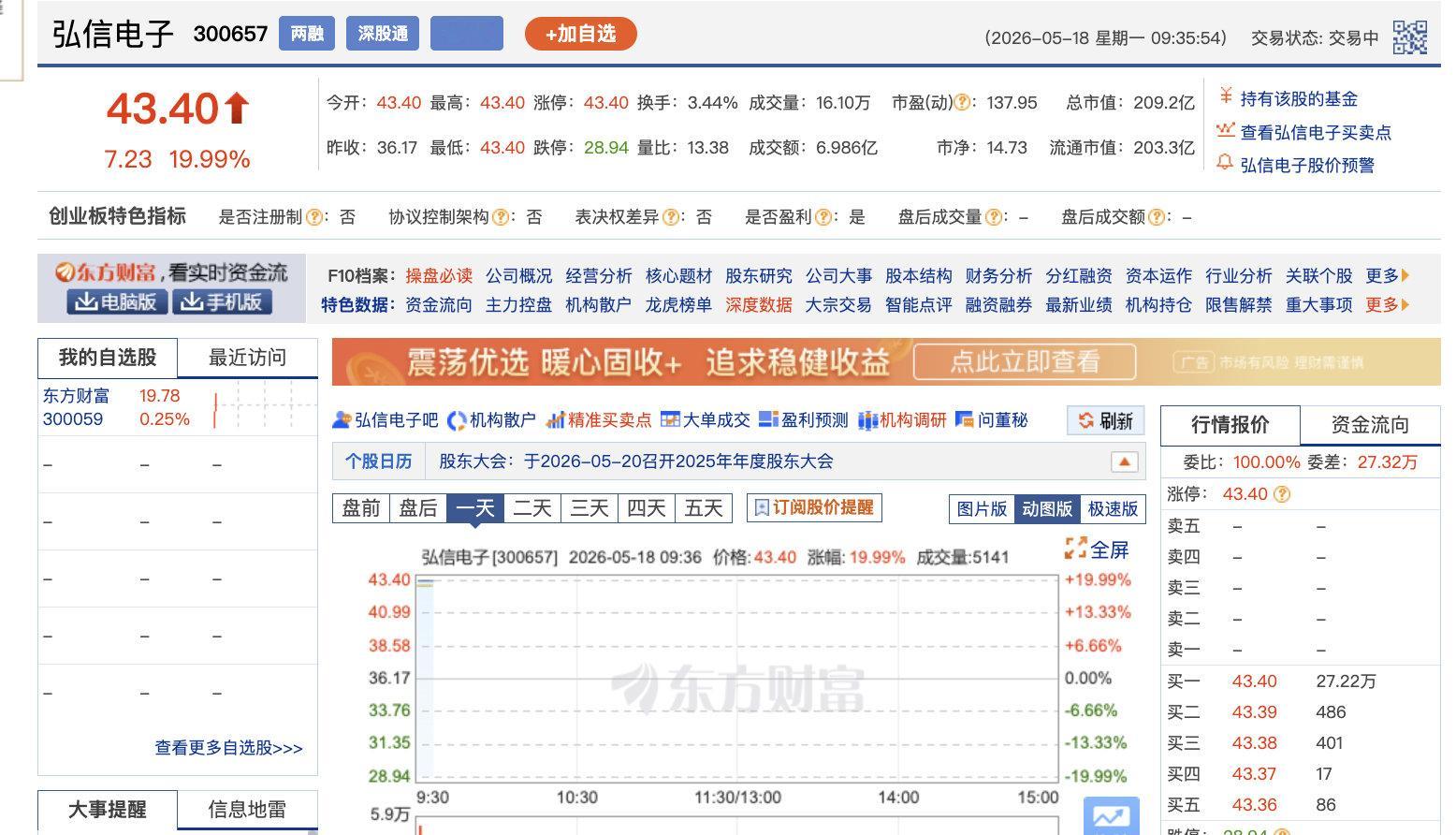Click the 表决权差异 help question mark icon
1456x835 pixels.
click(x=670, y=217)
